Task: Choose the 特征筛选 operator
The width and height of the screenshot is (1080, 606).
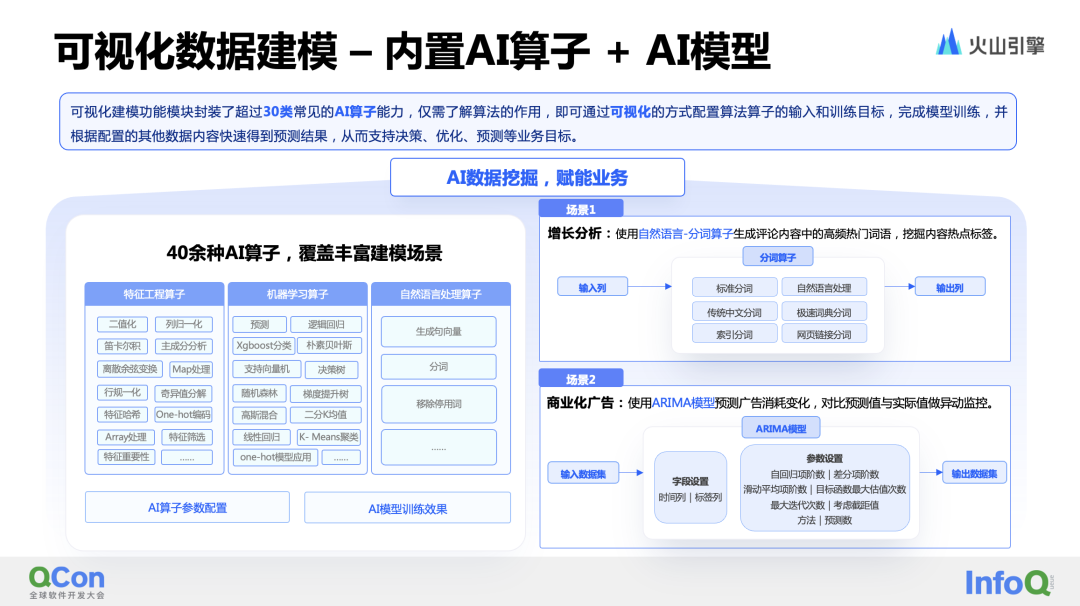Action: [187, 437]
